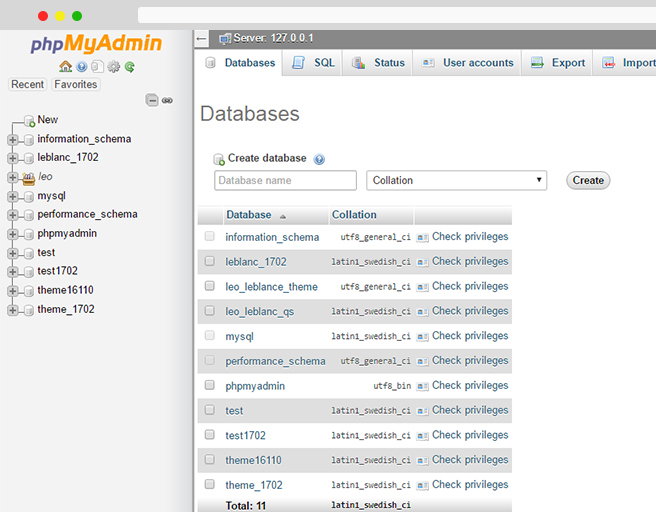The width and height of the screenshot is (656, 512).
Task: Reload navigation panel with green refresh icon
Action: [x=130, y=67]
